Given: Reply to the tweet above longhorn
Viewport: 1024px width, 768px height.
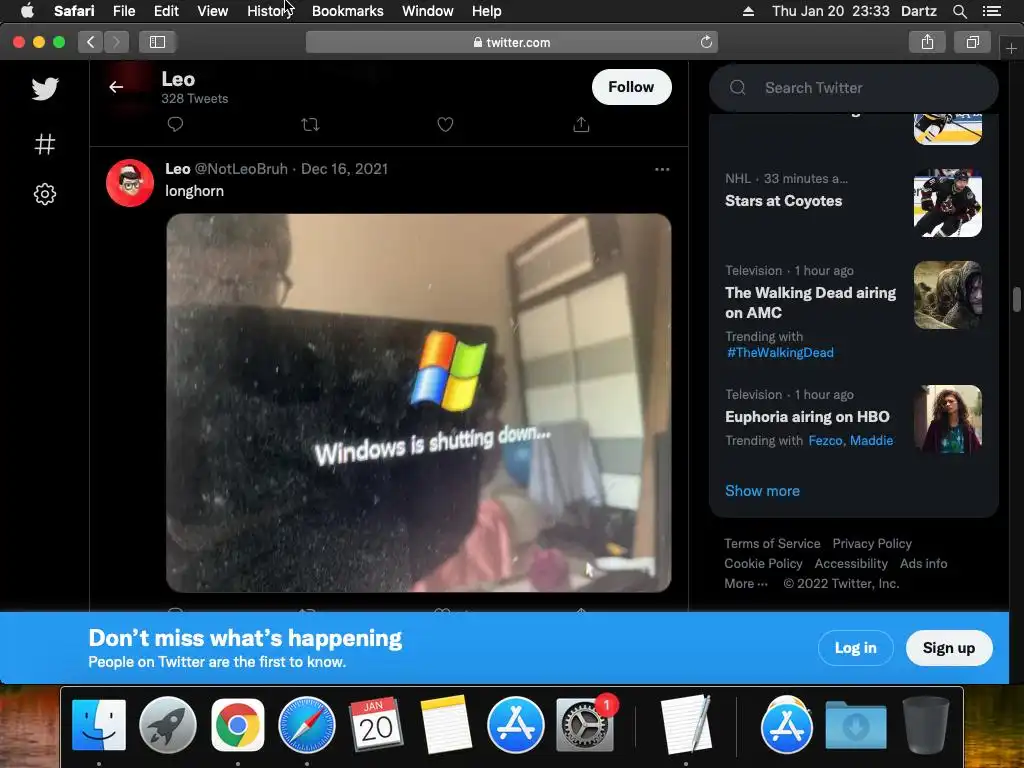Looking at the screenshot, I should point(175,124).
